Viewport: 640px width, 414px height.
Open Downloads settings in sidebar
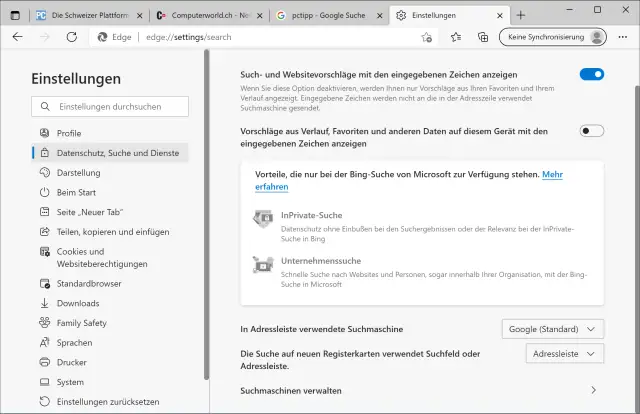pyautogui.click(x=77, y=303)
